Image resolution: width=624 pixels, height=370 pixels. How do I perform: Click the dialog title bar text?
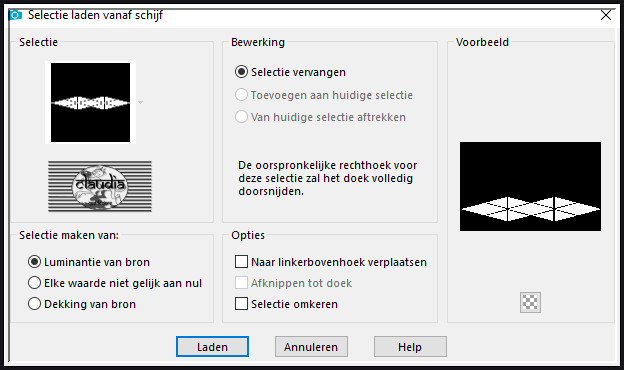click(x=96, y=15)
